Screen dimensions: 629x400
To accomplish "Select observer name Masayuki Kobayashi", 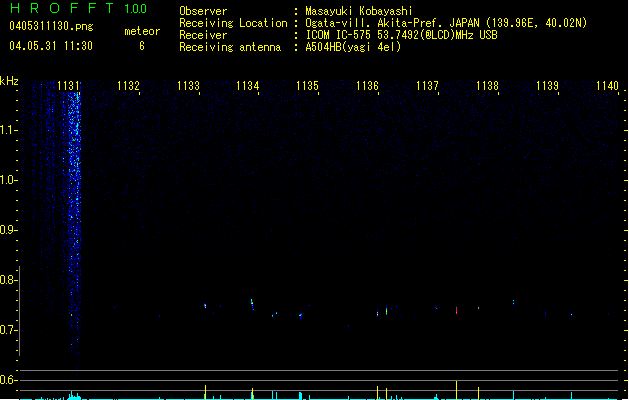I will 358,11.
